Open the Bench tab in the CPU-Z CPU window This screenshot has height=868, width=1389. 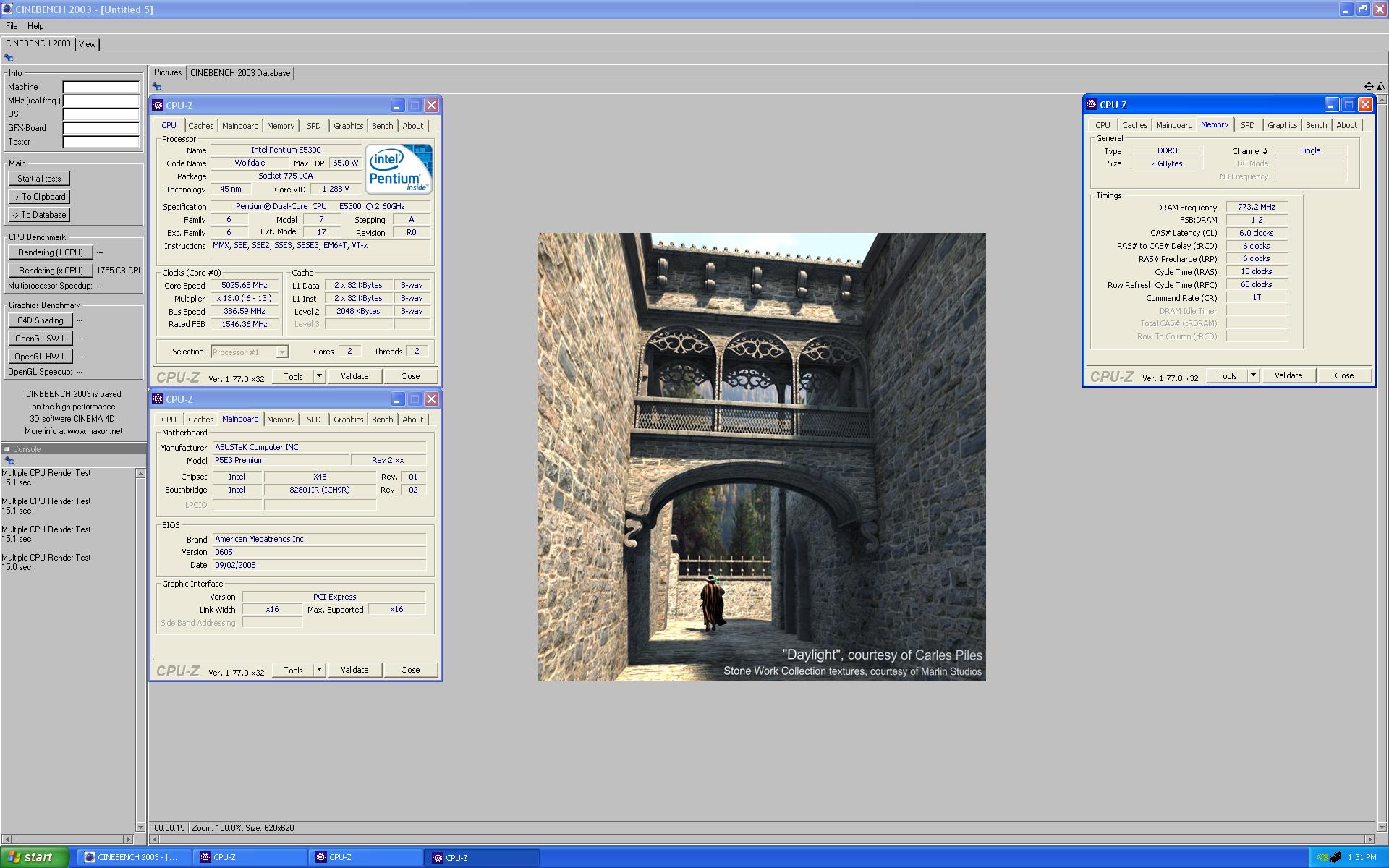[x=383, y=126]
